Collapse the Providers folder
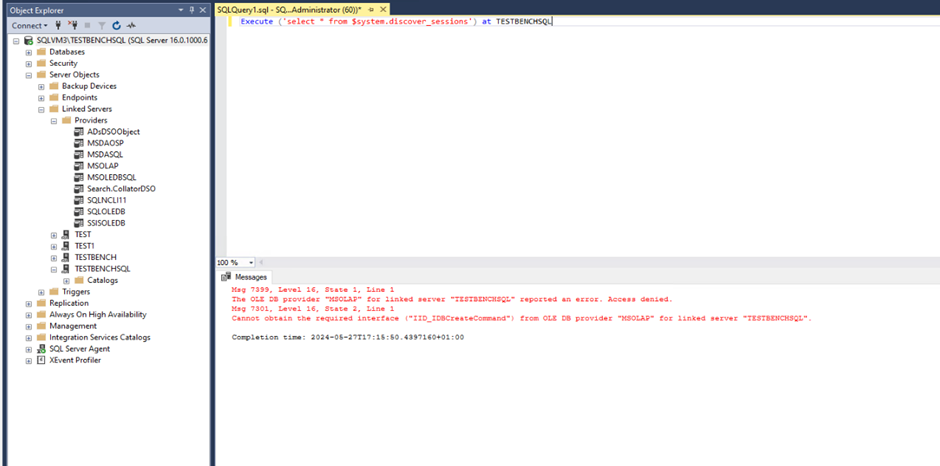 [53, 121]
